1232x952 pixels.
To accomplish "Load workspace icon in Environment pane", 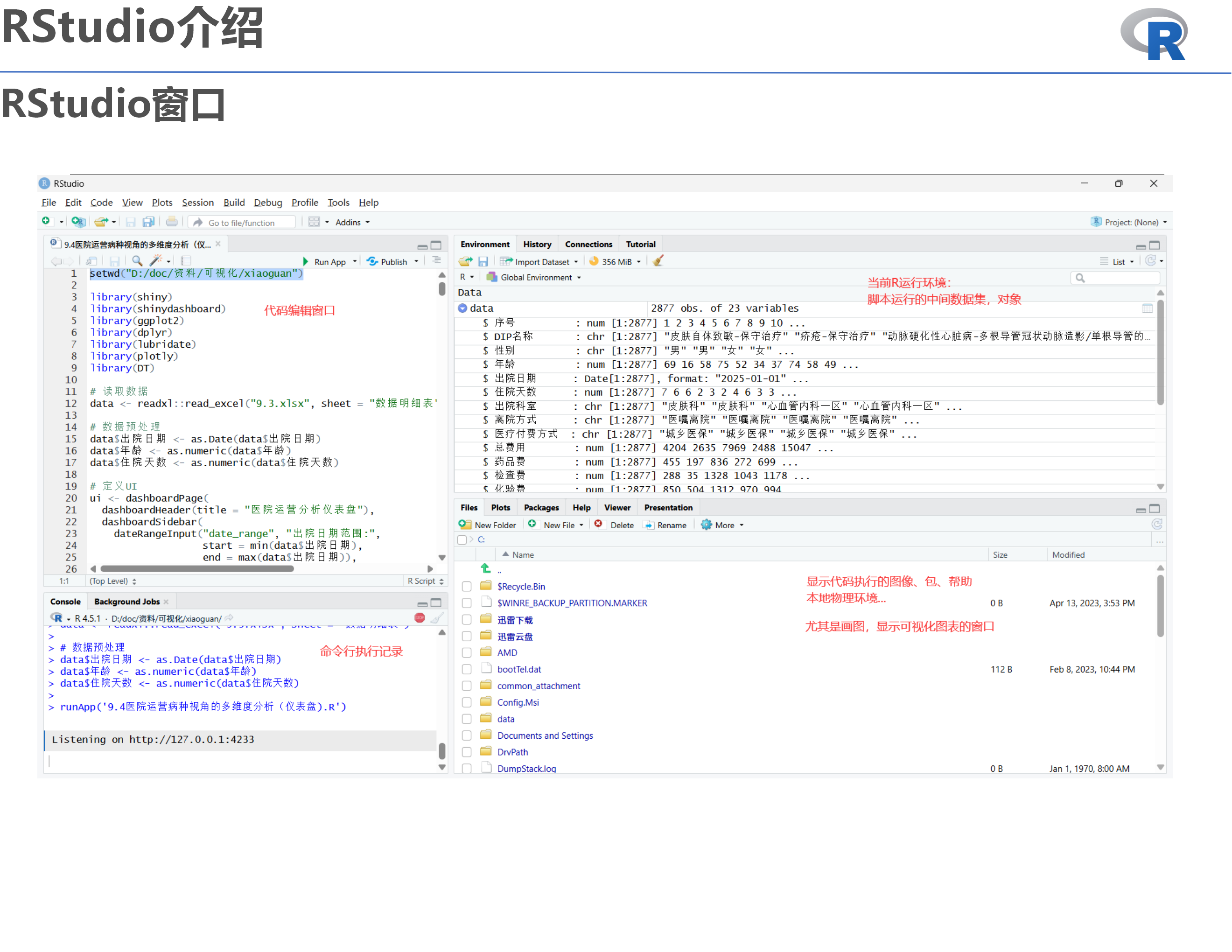I will coord(465,261).
